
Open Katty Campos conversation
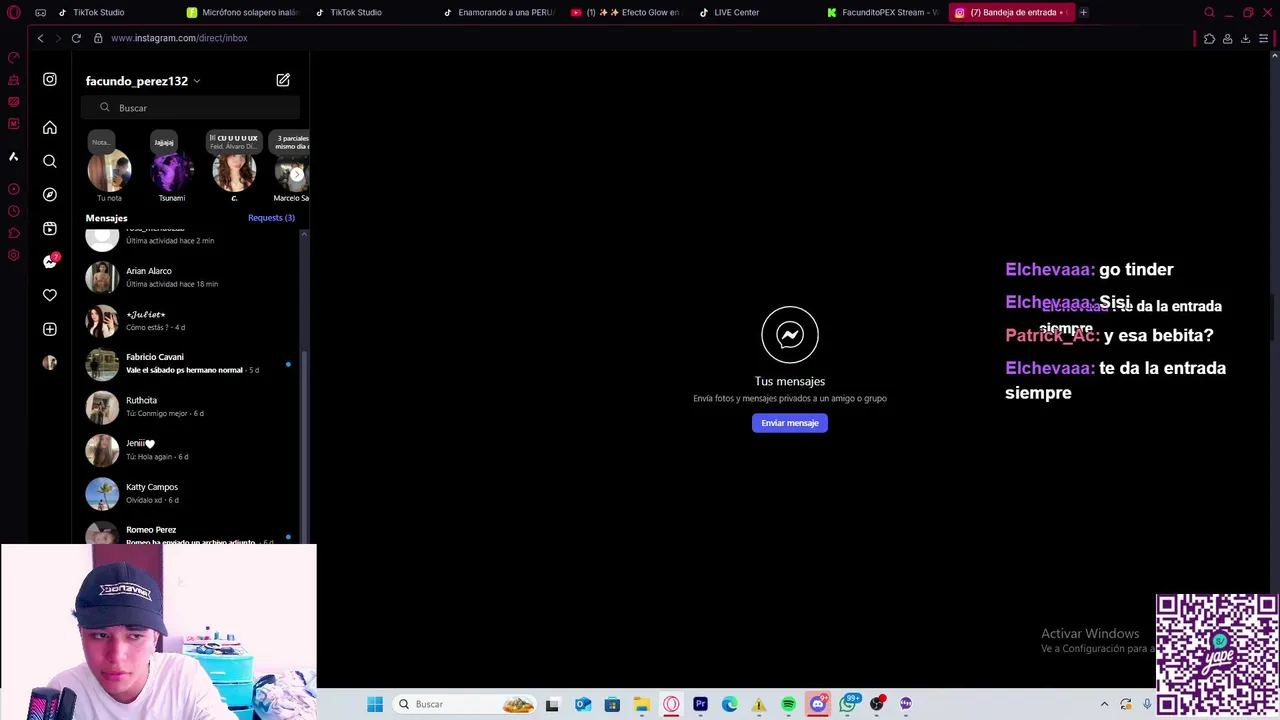[192, 493]
